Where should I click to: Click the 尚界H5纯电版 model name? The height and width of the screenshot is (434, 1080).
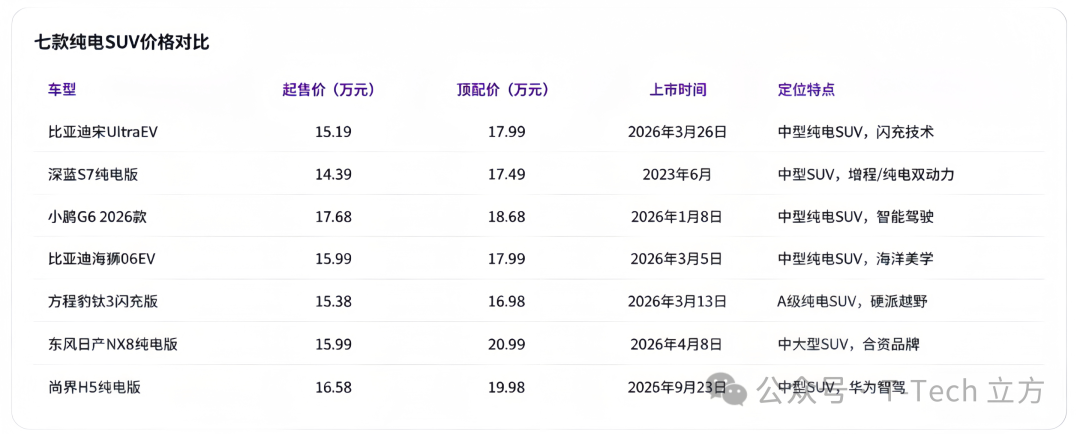[94, 387]
